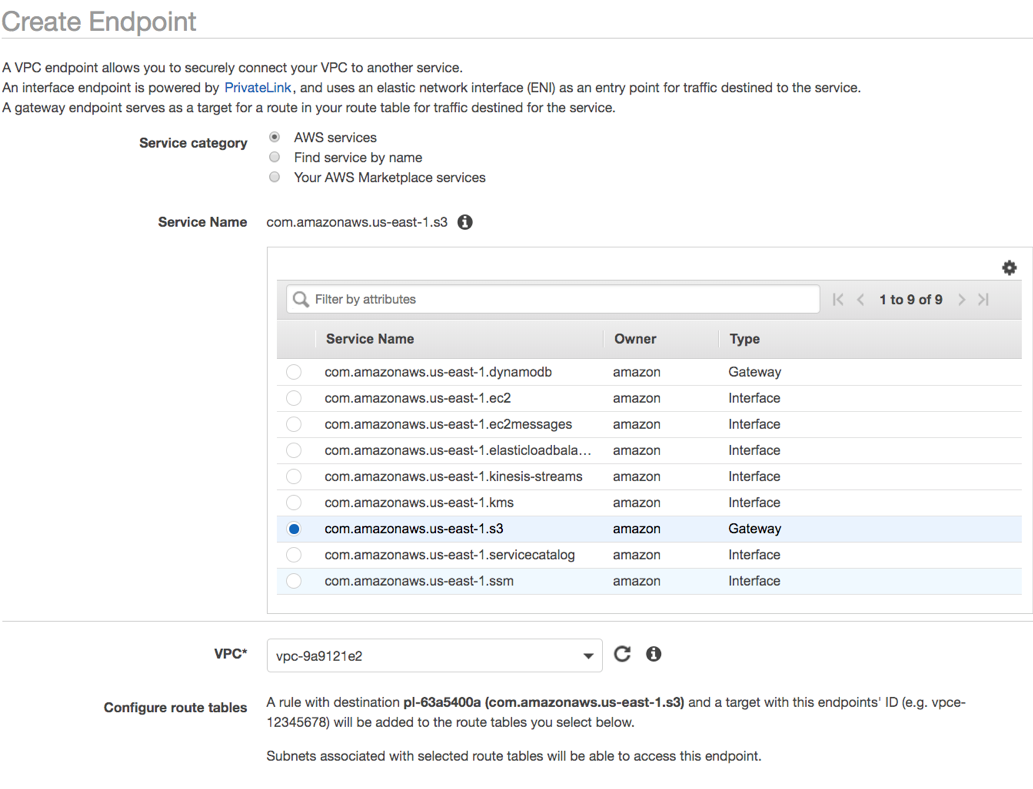Open the VPC dropdown vpc-9a9121e2

pos(435,656)
